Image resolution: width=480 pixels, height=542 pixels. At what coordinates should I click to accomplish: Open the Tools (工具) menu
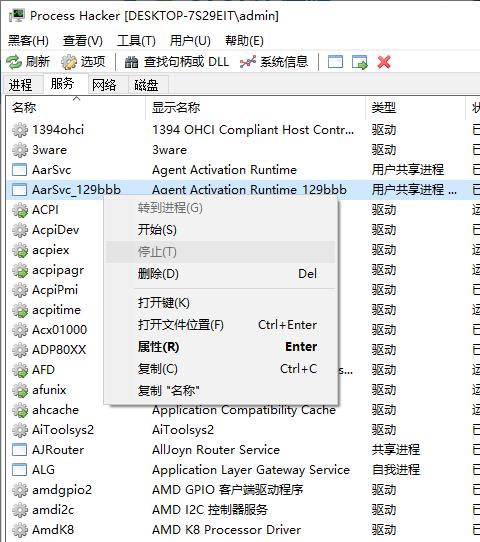pyautogui.click(x=137, y=41)
